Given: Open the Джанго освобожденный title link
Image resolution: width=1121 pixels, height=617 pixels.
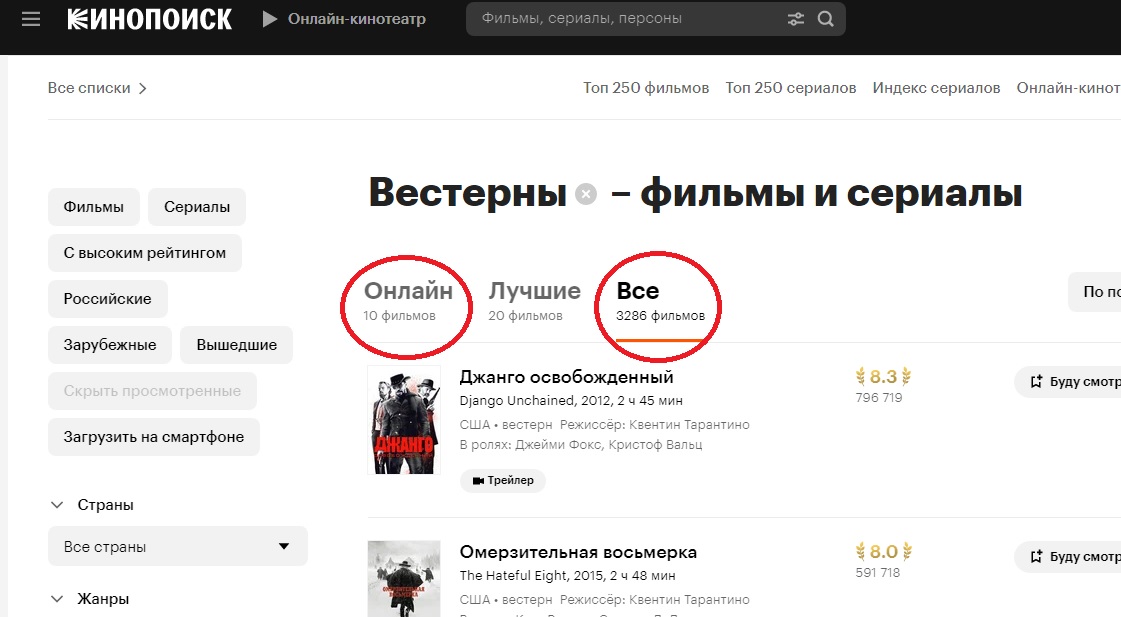Looking at the screenshot, I should coord(566,377).
